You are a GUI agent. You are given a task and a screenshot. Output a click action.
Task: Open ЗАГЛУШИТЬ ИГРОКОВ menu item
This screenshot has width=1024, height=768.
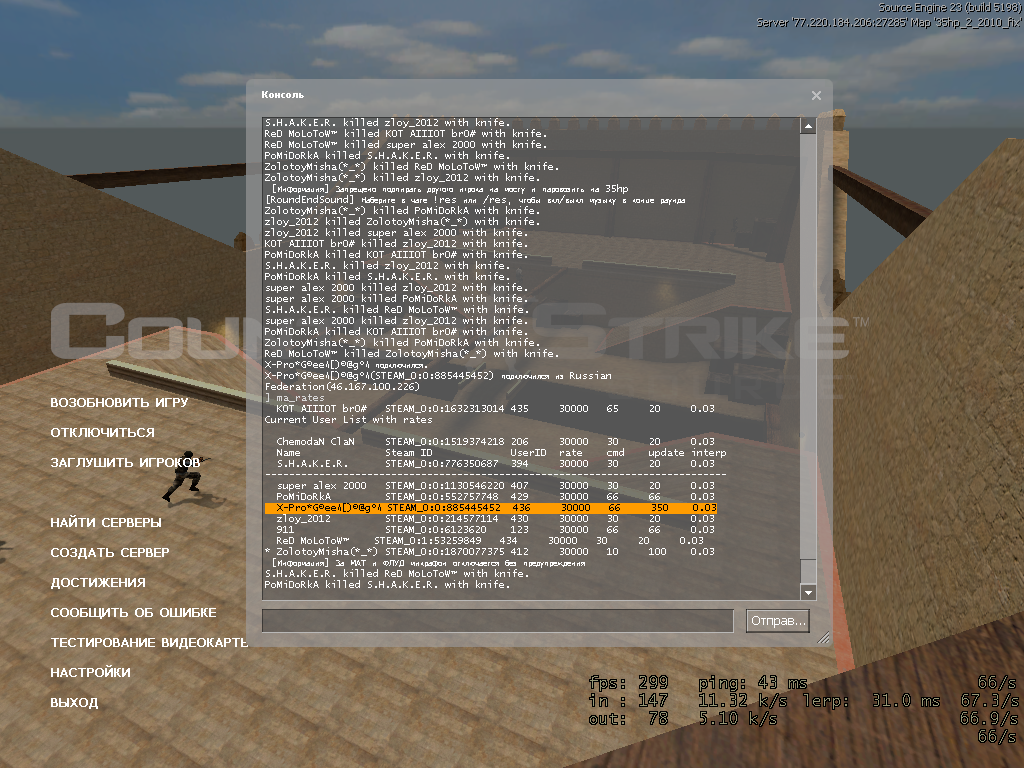coord(125,462)
